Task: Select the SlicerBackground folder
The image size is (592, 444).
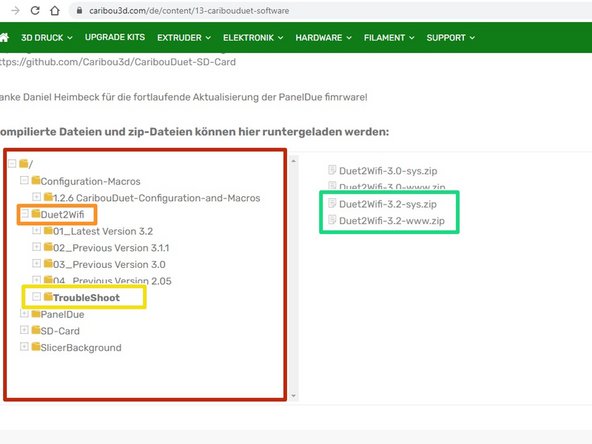Action: (81, 347)
